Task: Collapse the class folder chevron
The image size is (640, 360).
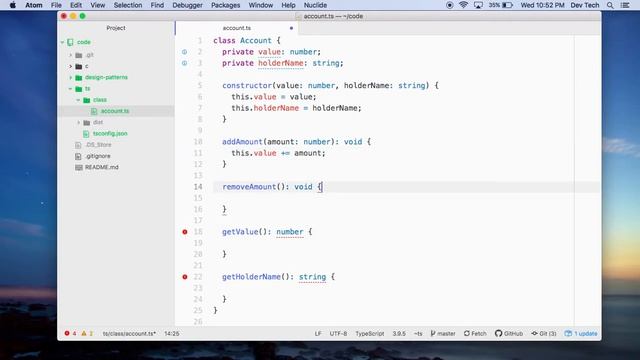Action: click(x=78, y=100)
